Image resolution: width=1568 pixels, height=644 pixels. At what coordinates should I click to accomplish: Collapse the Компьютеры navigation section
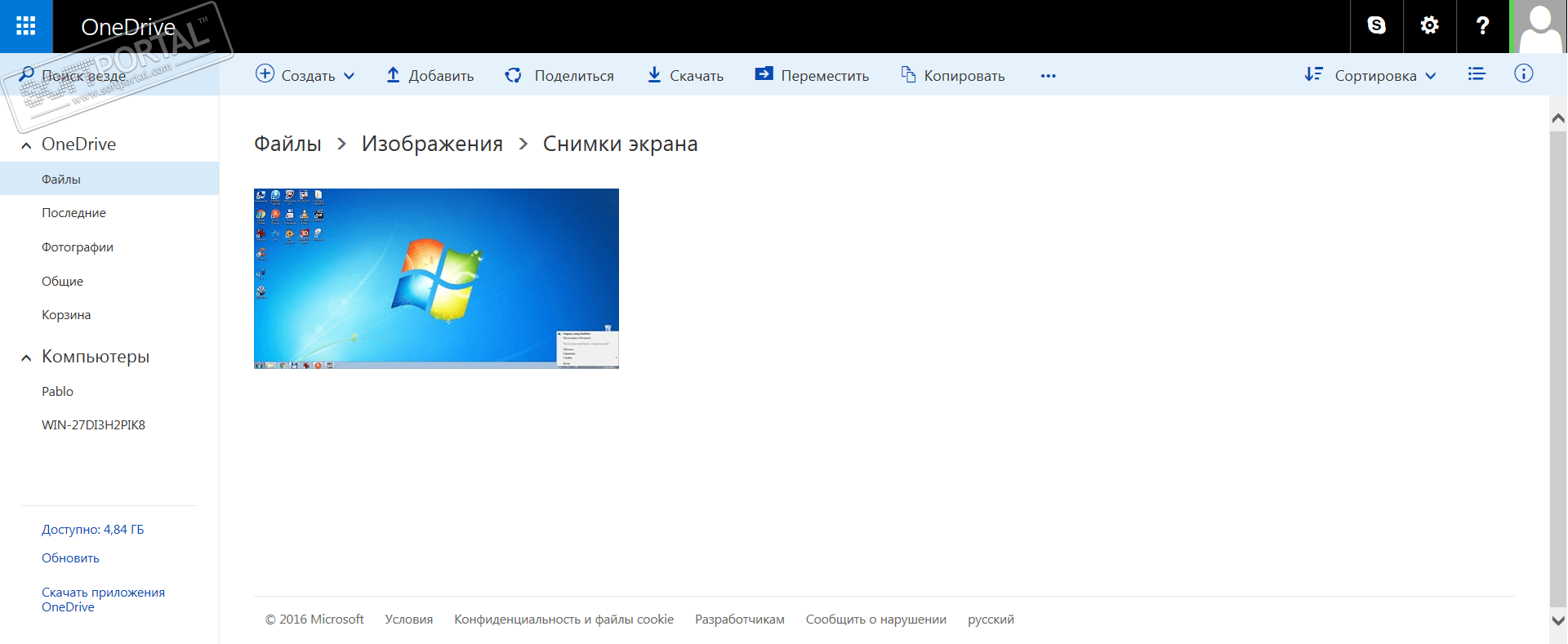point(26,358)
